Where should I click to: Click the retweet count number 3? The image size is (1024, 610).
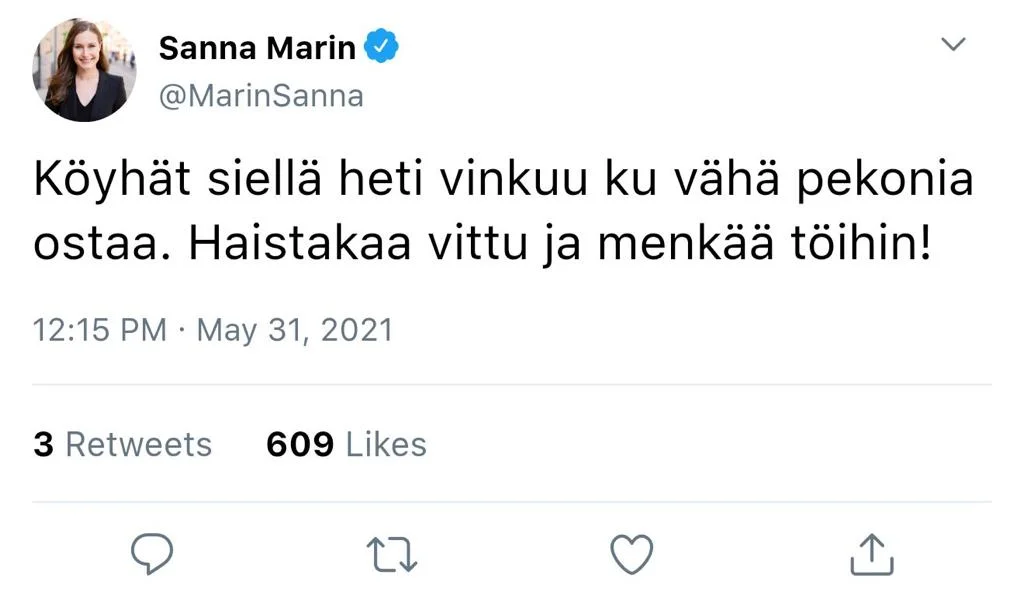(x=43, y=444)
